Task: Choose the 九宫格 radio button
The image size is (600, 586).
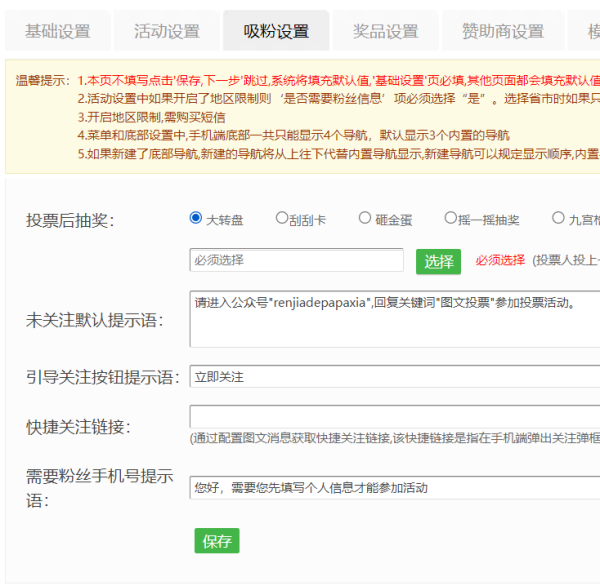Action: 558,218
